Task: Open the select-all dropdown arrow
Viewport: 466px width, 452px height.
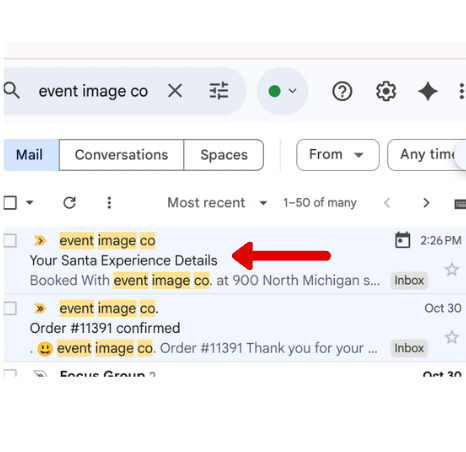Action: coord(30,203)
